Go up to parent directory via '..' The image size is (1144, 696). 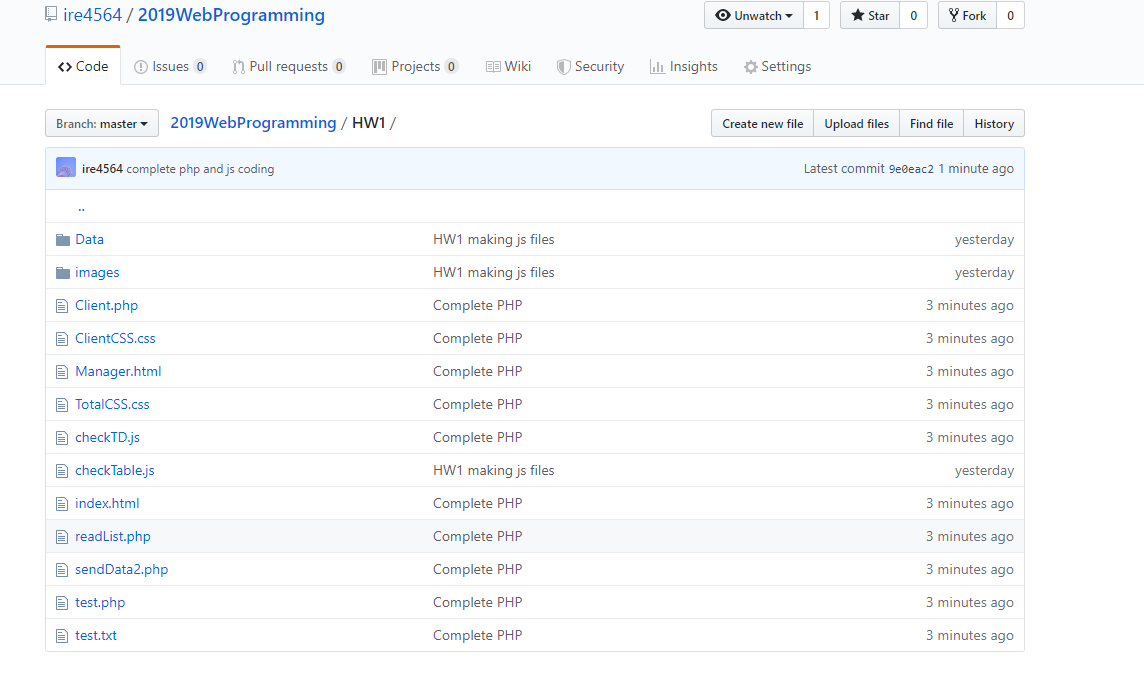pyautogui.click(x=81, y=207)
